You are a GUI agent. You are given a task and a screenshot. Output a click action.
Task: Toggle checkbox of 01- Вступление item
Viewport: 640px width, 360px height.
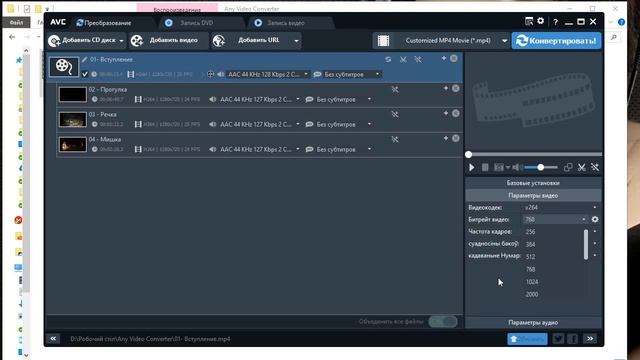pyautogui.click(x=84, y=74)
